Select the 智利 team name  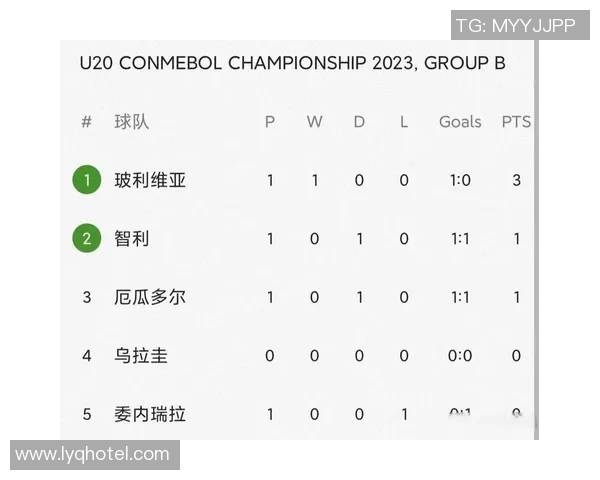click(132, 238)
